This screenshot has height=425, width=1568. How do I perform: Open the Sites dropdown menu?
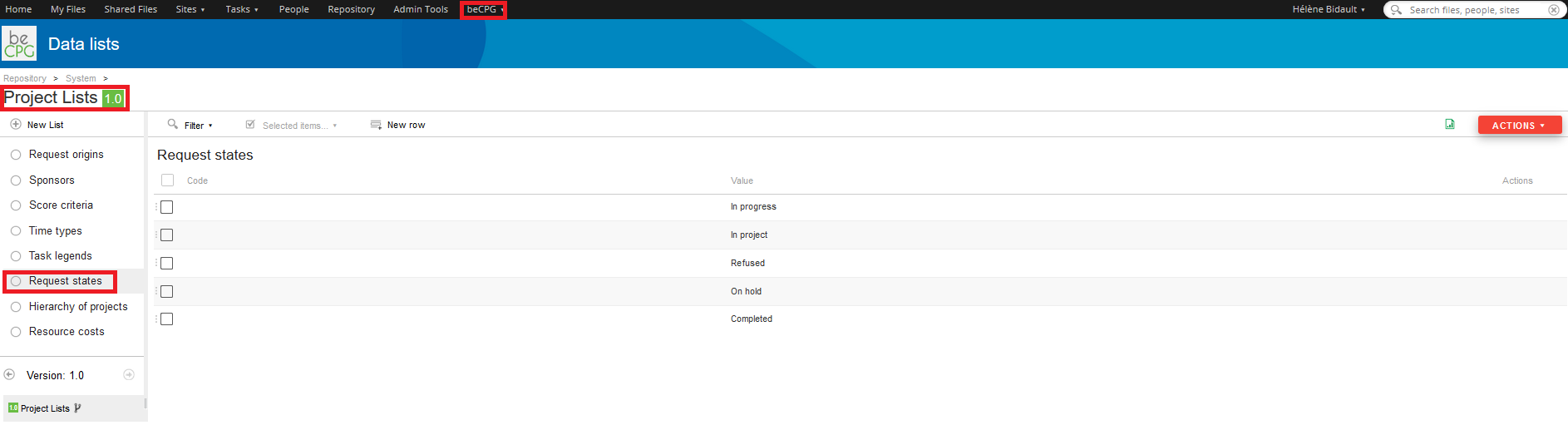click(x=190, y=9)
